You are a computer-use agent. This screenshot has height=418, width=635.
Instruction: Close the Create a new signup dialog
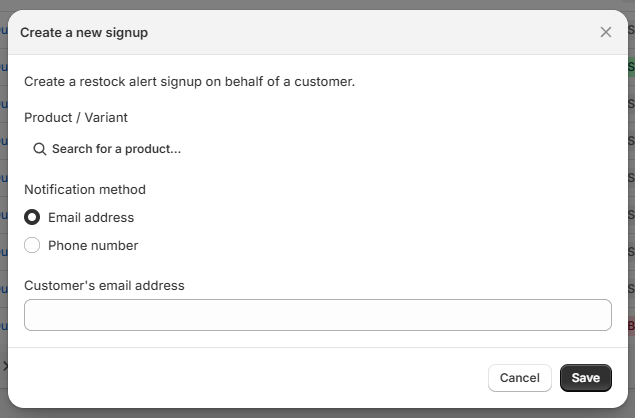coord(605,32)
